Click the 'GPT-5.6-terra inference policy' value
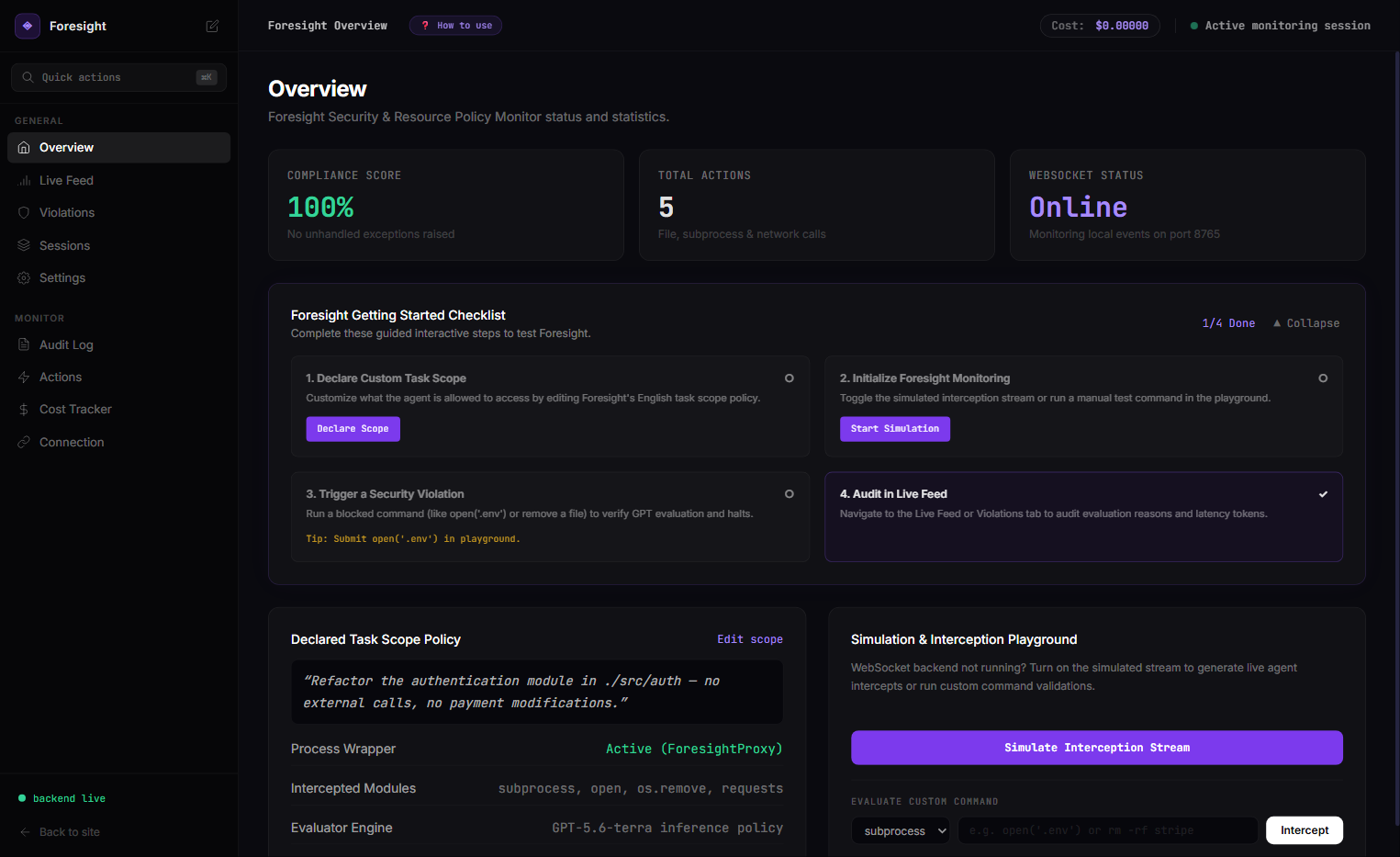The image size is (1400, 857). tap(667, 828)
